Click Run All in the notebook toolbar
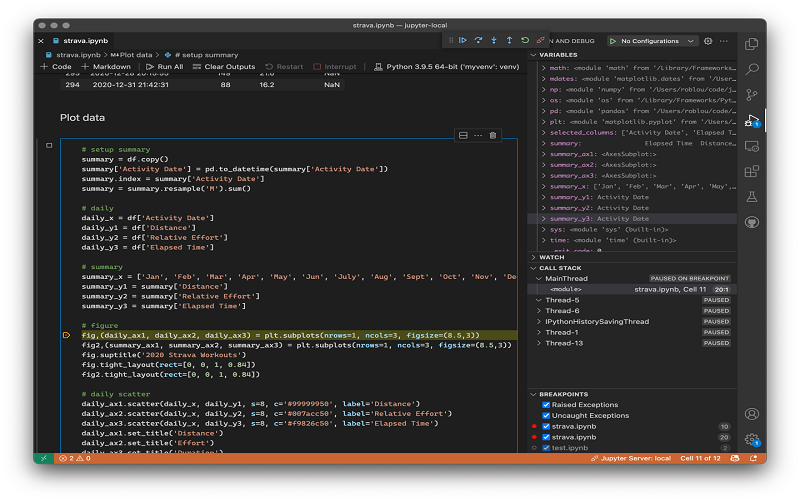This screenshot has width=800, height=500. [164, 67]
